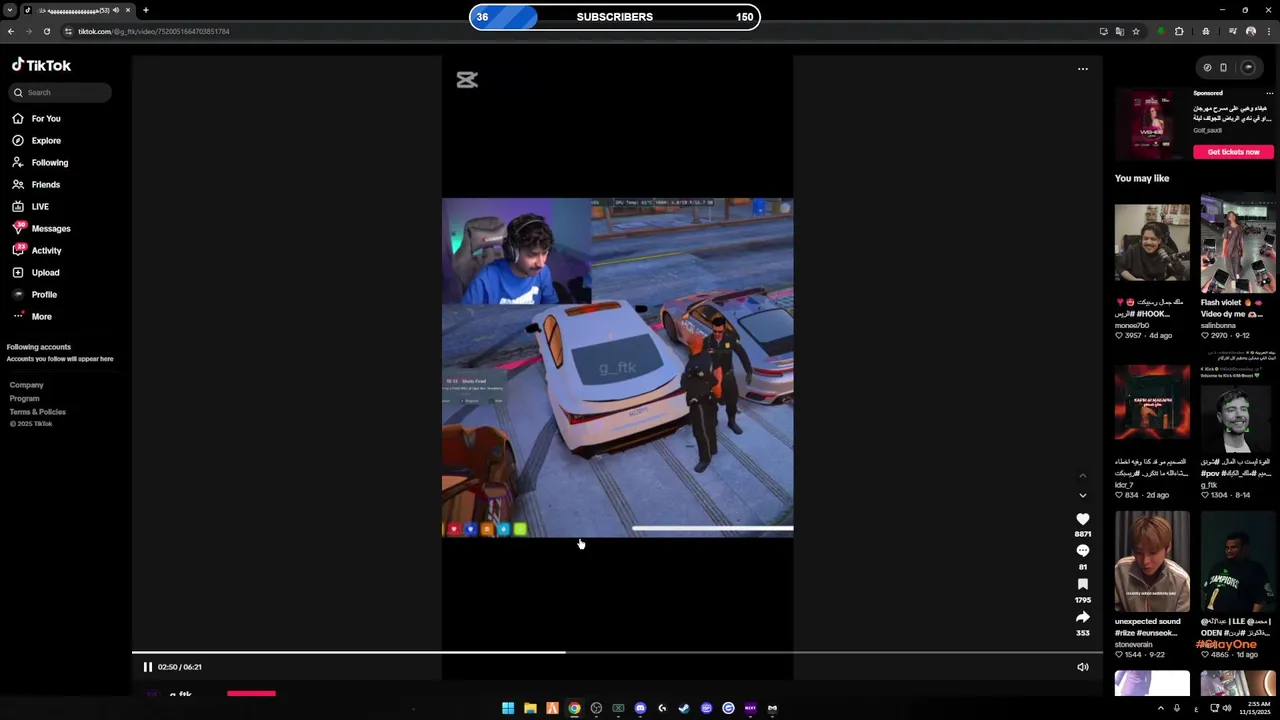Open File Explorer from the taskbar

click(x=530, y=708)
